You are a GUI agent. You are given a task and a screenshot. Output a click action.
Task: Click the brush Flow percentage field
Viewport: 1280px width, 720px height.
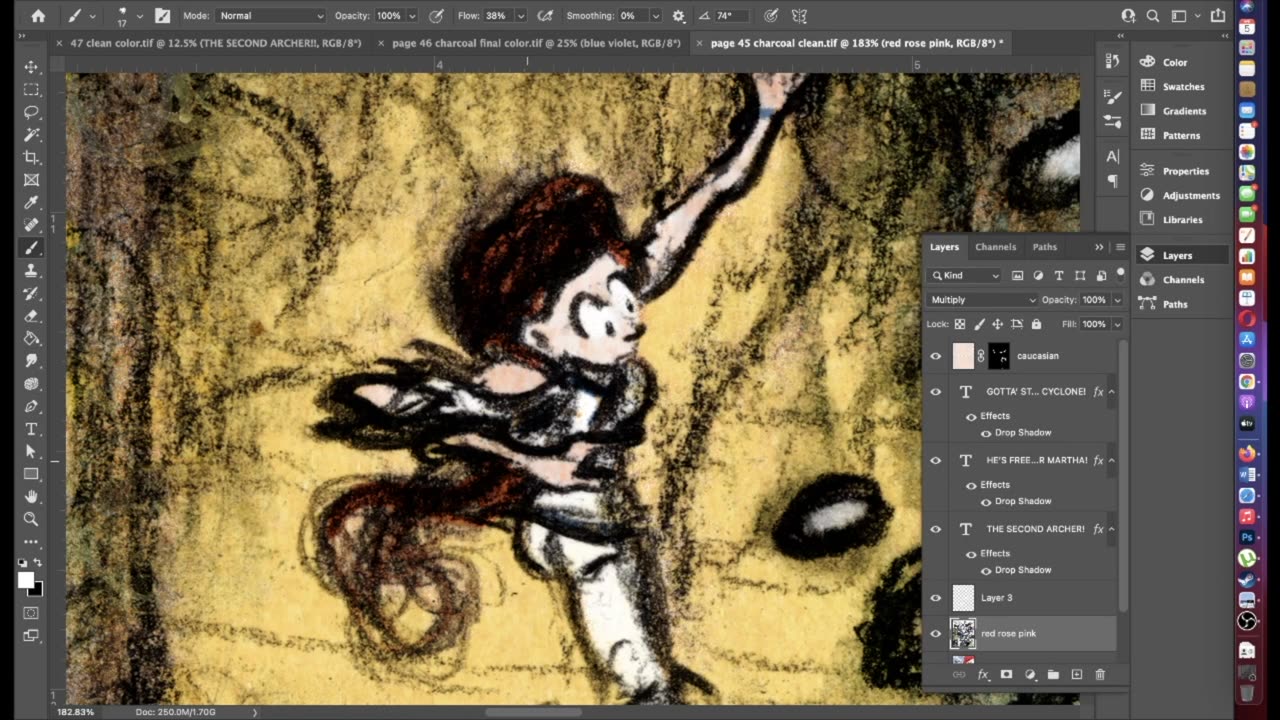(x=496, y=16)
